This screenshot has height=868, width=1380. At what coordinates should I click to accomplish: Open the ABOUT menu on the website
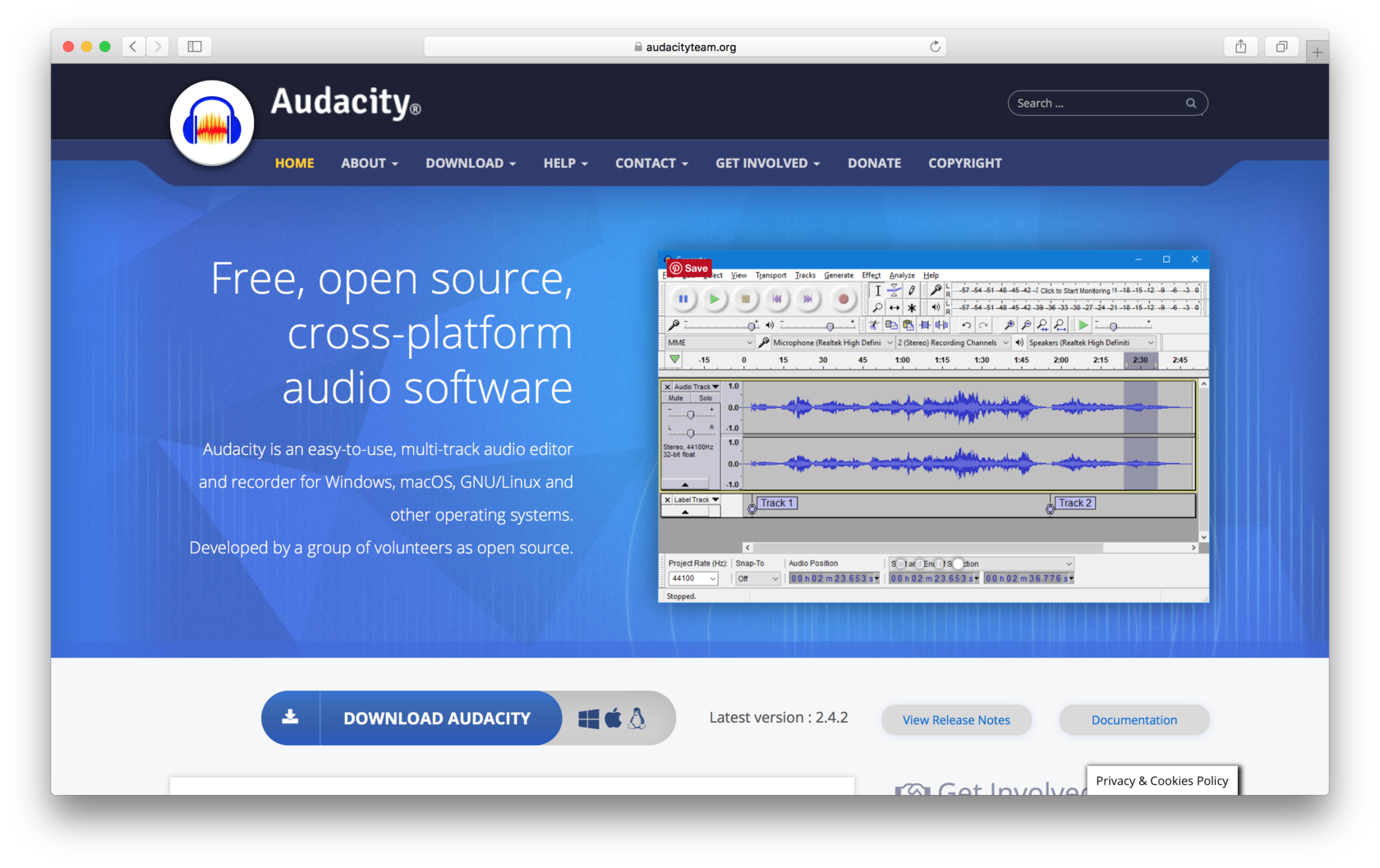tap(370, 163)
